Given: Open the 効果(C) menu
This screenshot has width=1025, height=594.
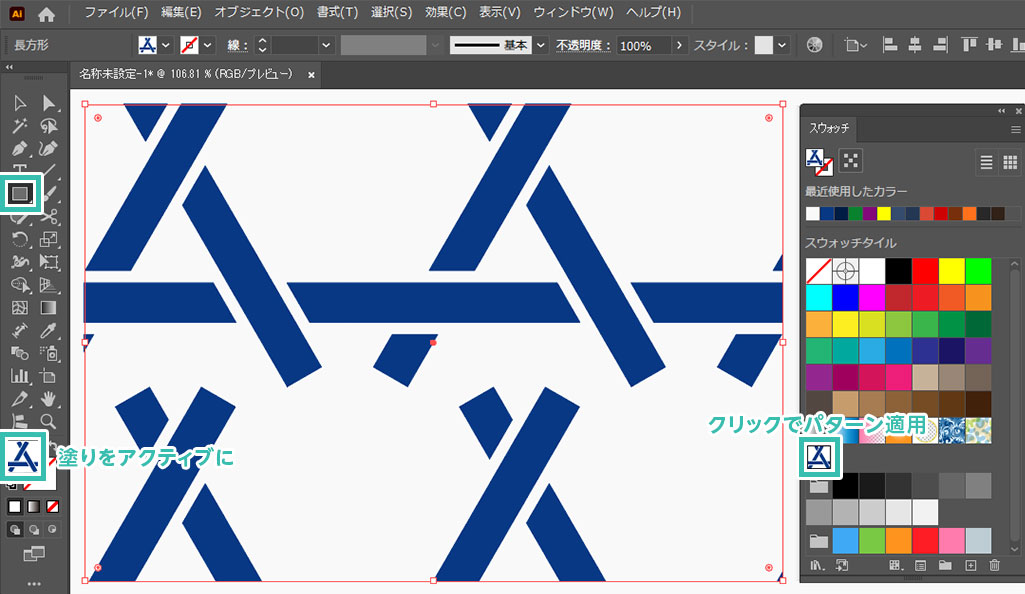Looking at the screenshot, I should click(x=444, y=13).
